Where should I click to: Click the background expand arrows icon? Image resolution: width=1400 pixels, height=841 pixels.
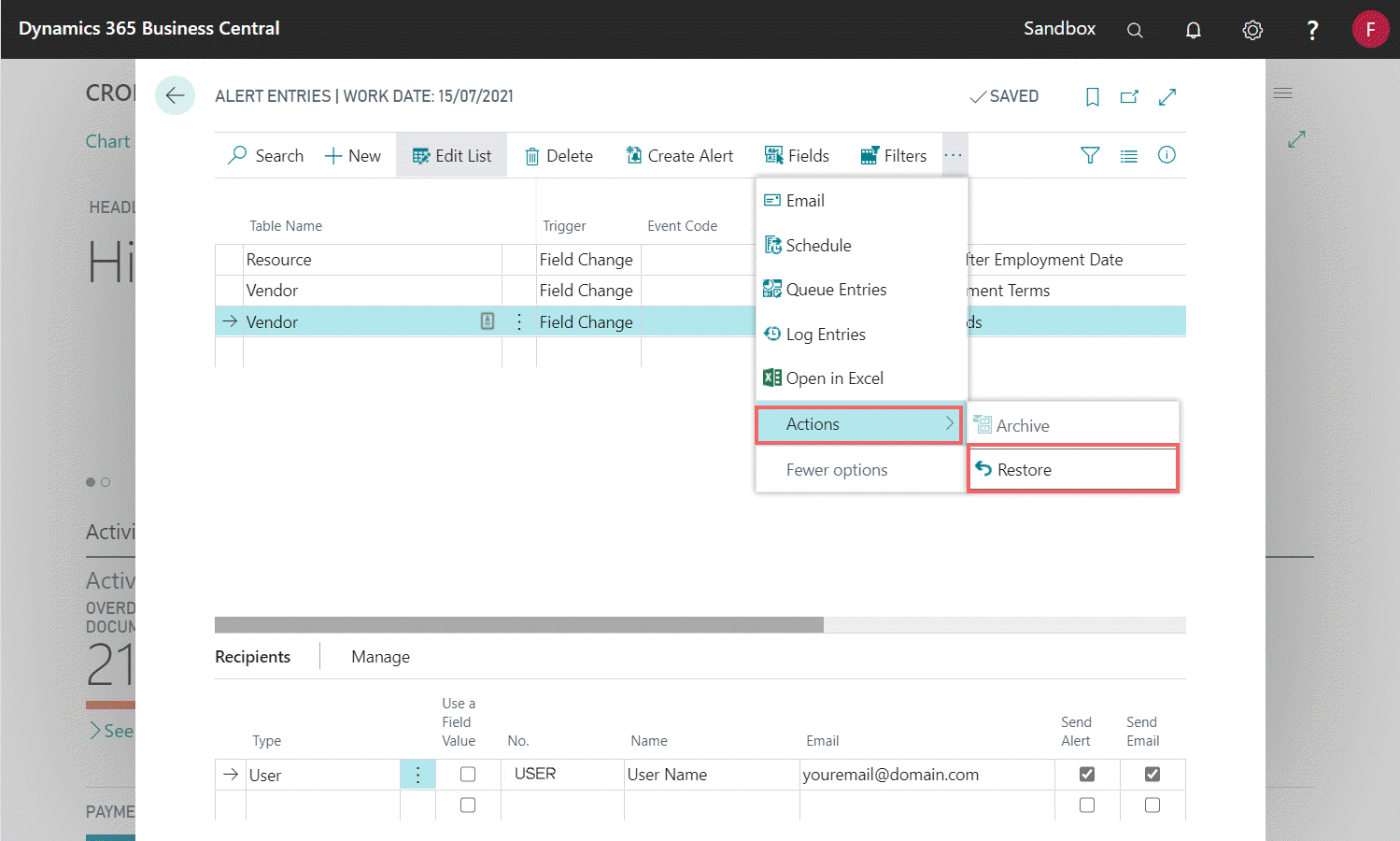point(1296,139)
